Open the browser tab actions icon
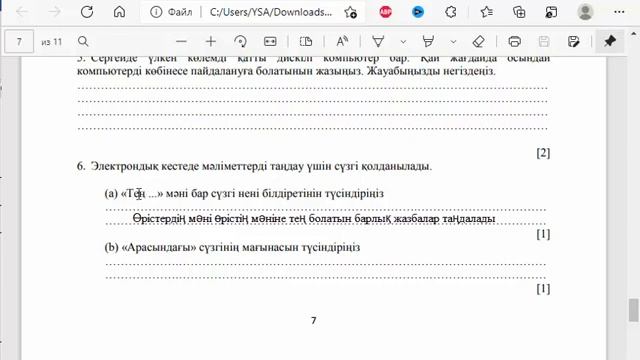 click(551, 12)
